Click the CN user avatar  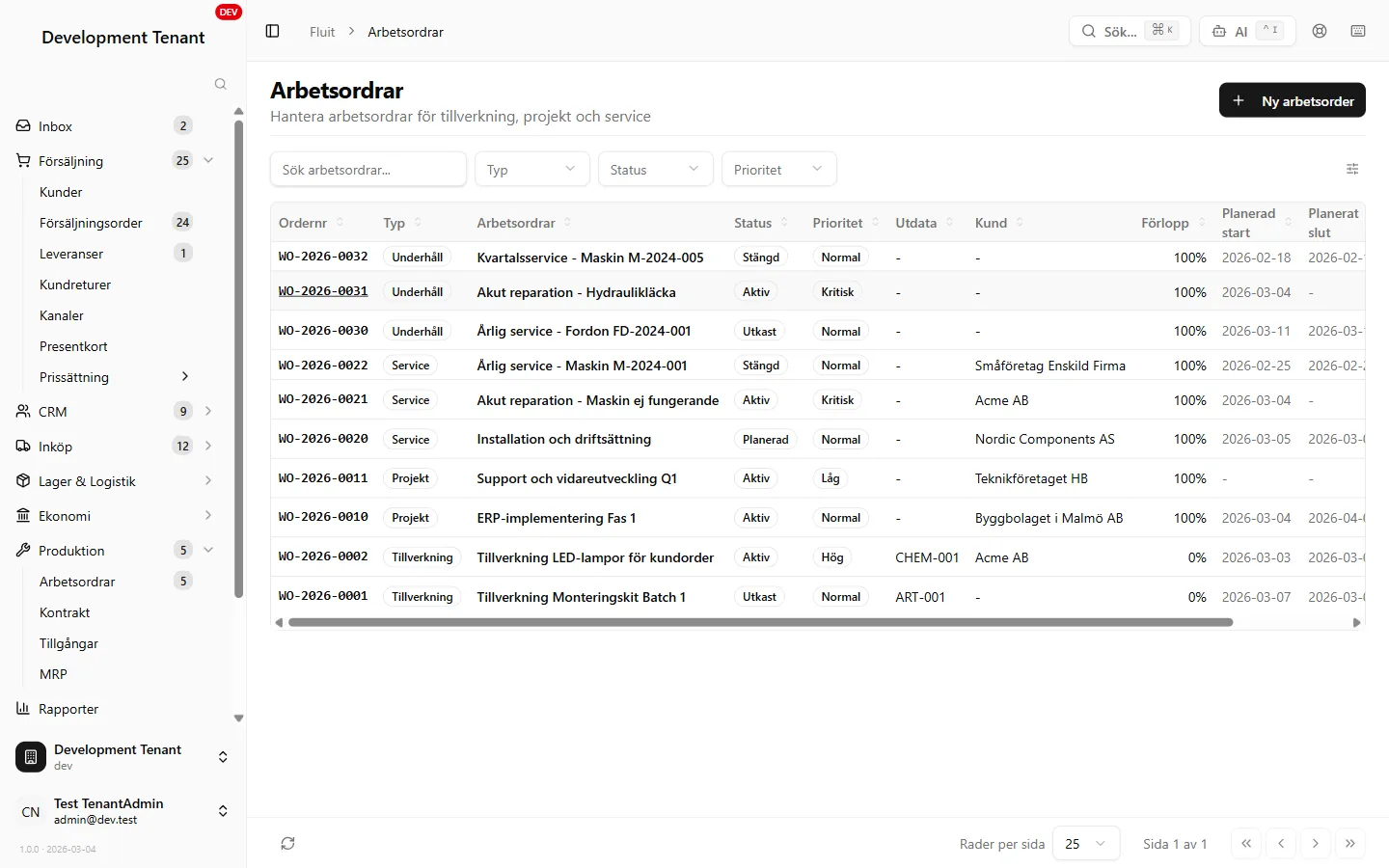click(x=31, y=811)
